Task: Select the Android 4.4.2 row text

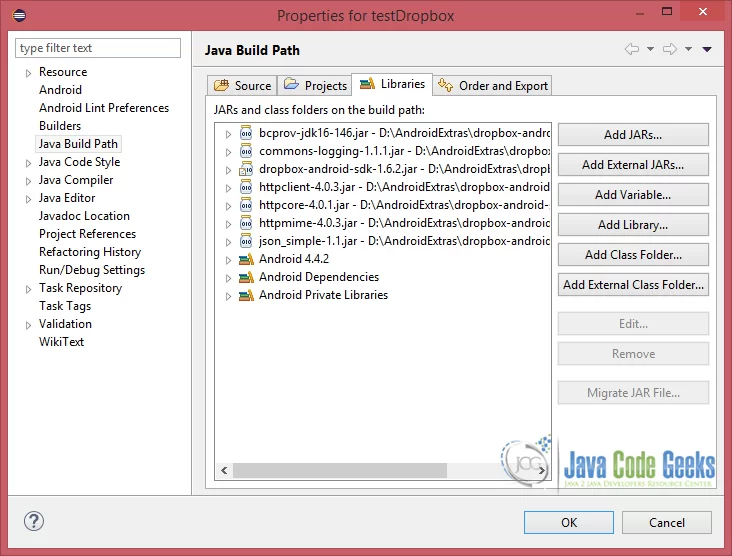Action: click(x=294, y=259)
